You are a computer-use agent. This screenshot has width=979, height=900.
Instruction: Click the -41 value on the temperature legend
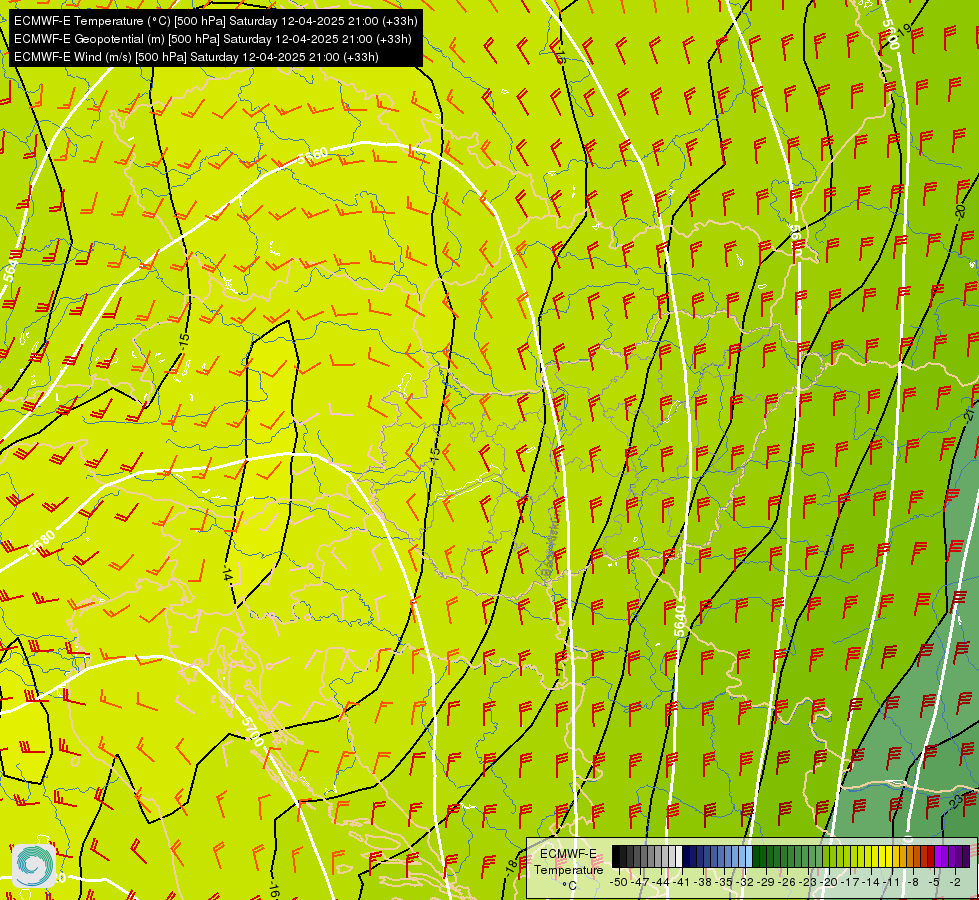tap(682, 882)
